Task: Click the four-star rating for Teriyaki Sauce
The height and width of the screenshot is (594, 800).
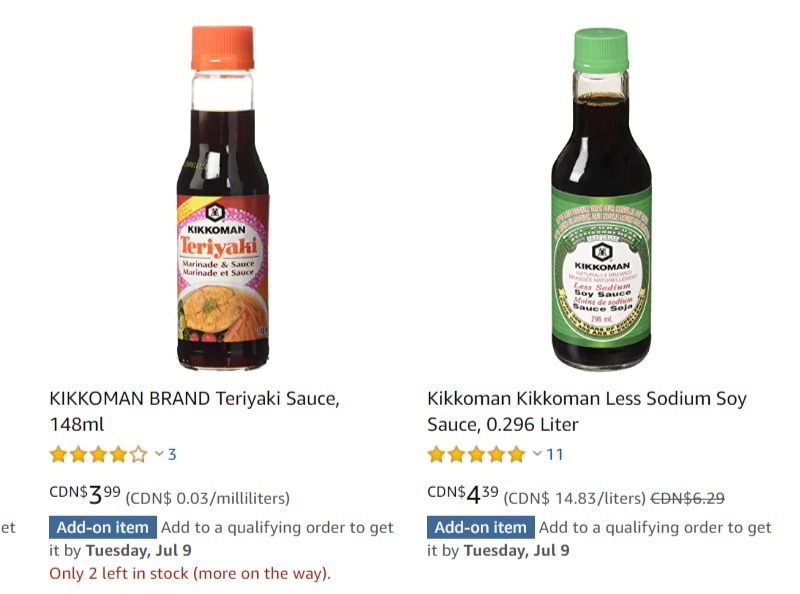Action: (98, 454)
